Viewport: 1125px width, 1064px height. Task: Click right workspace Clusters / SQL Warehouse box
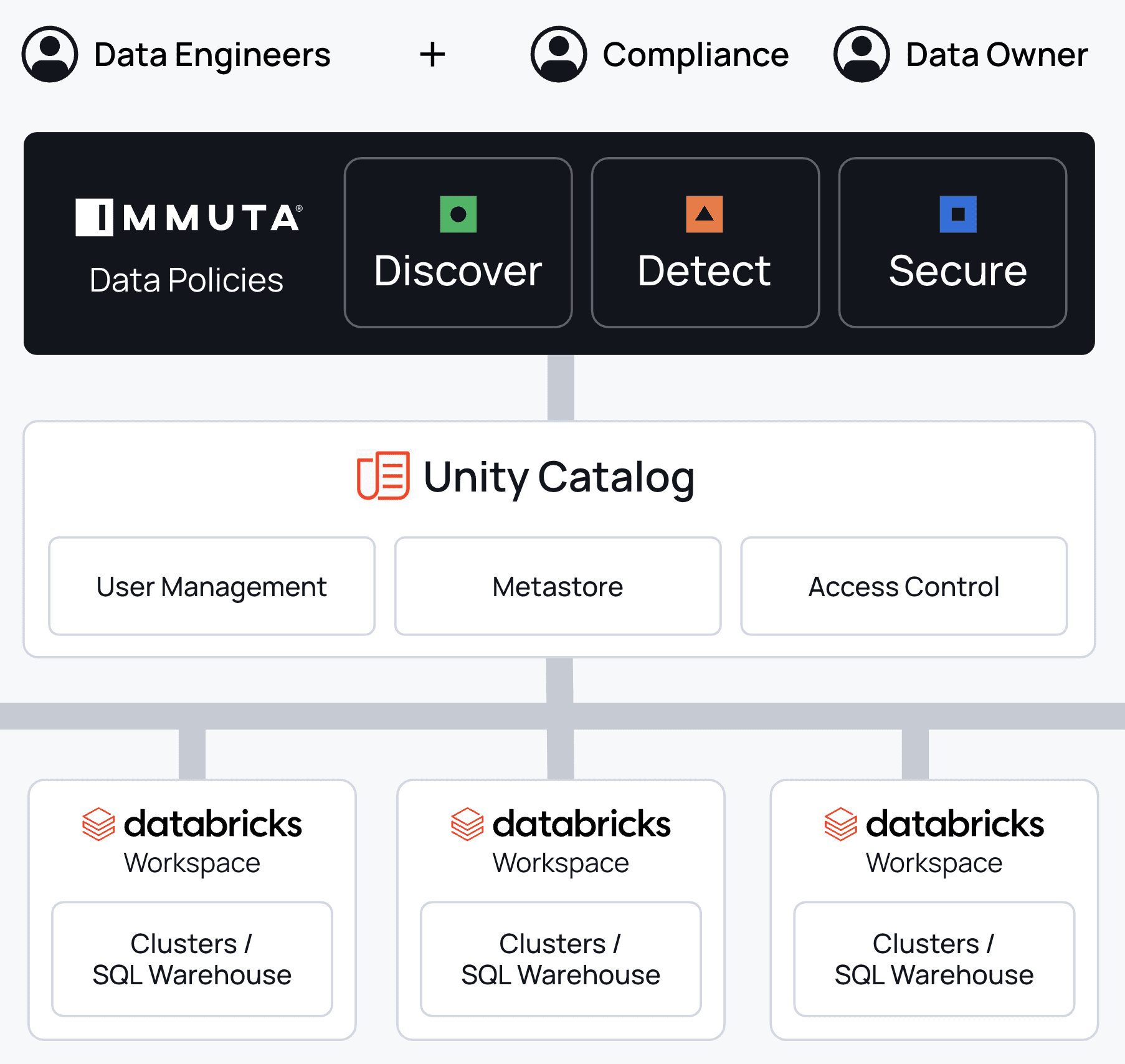[934, 959]
